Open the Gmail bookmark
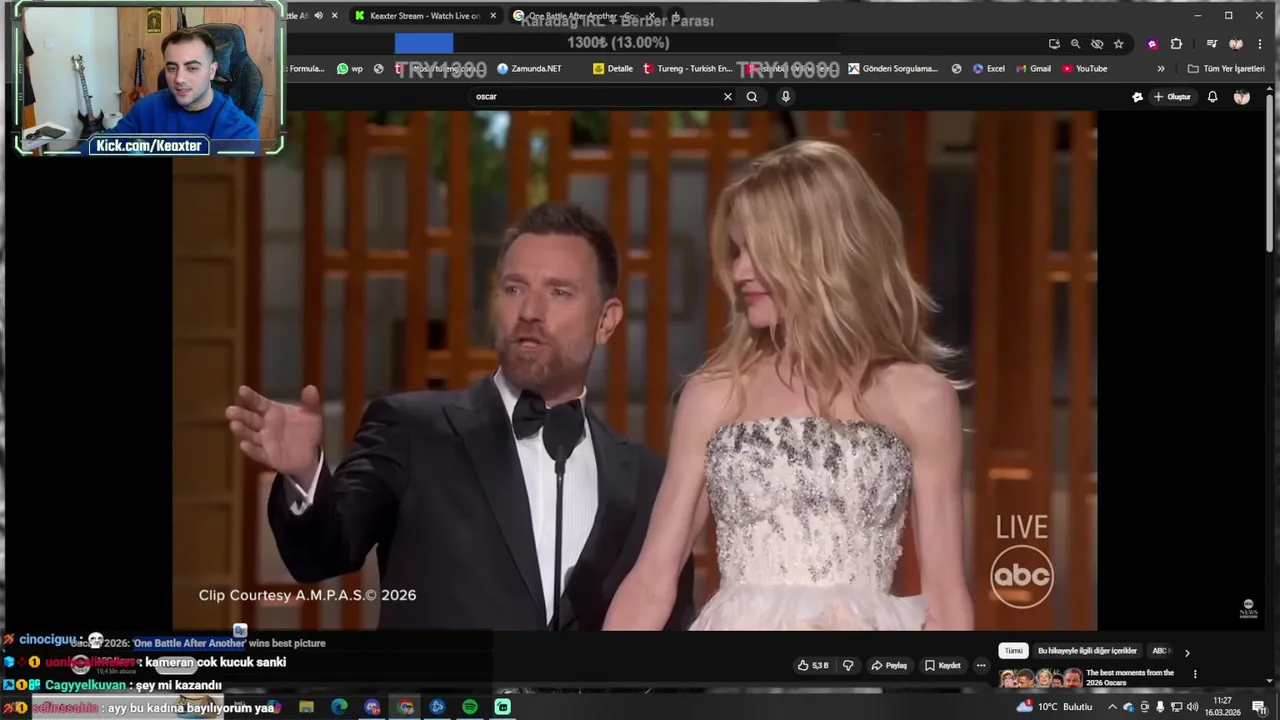1280x720 pixels. pyautogui.click(x=1033, y=69)
